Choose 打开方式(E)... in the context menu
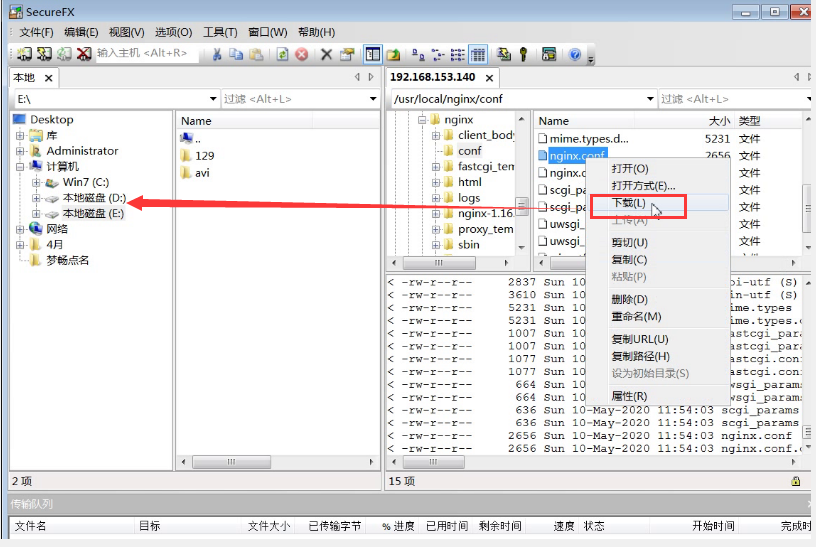816x547 pixels. coord(658,186)
